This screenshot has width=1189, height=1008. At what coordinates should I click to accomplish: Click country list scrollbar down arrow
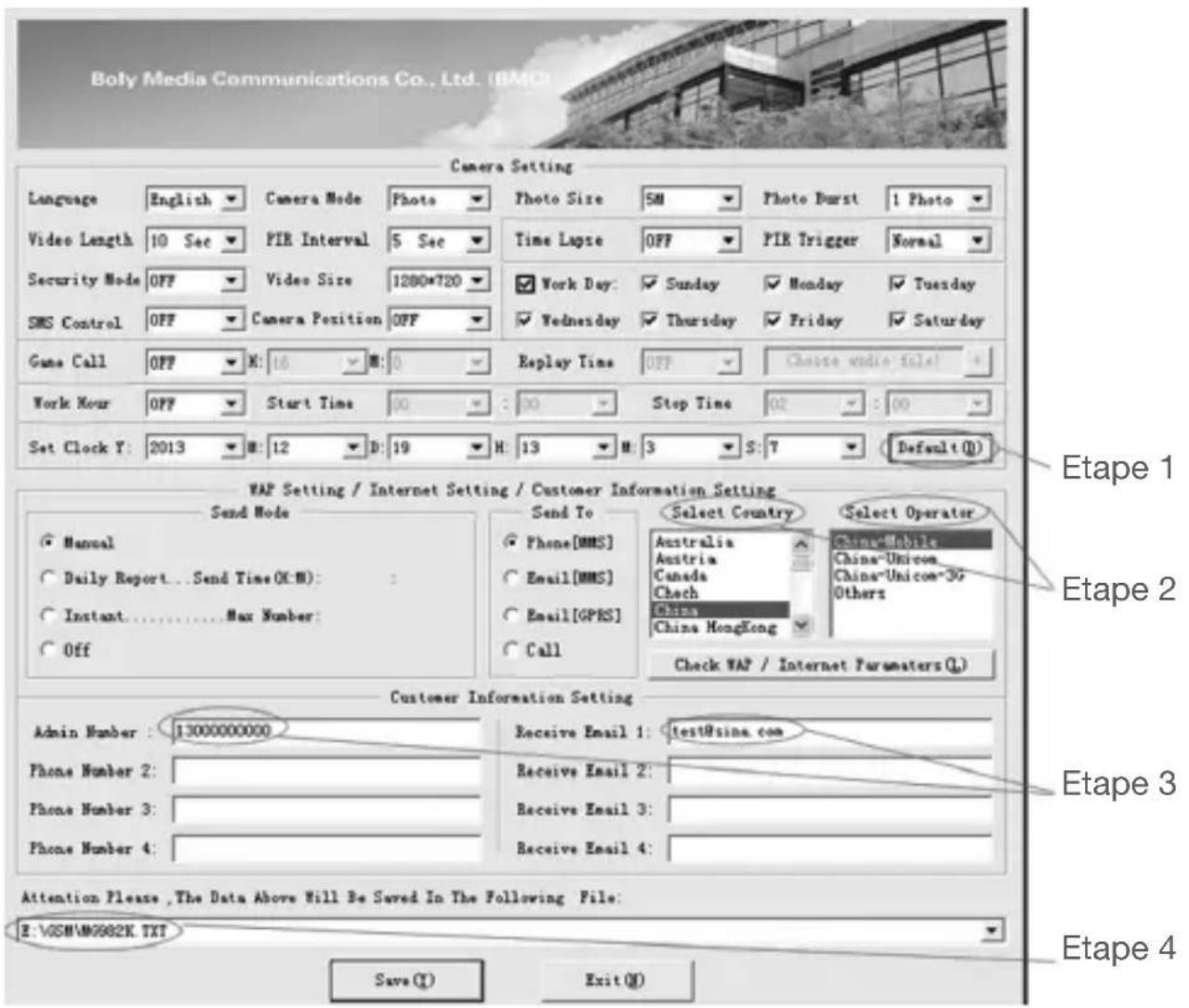[x=801, y=627]
